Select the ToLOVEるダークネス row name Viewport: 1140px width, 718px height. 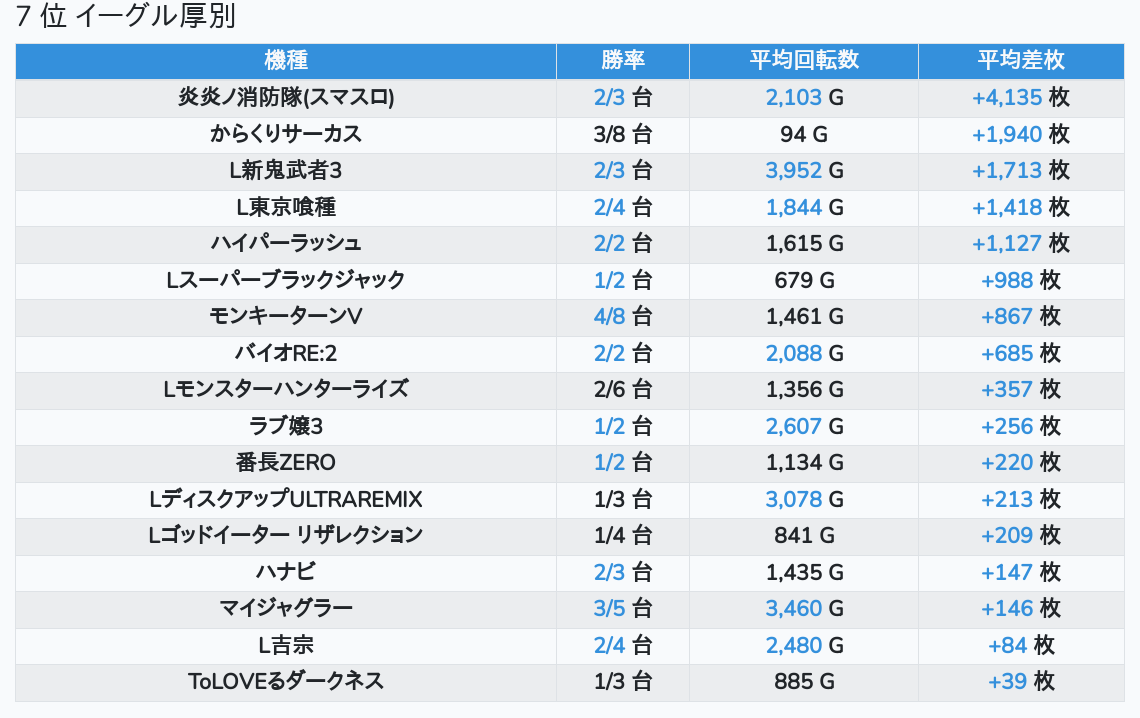286,682
